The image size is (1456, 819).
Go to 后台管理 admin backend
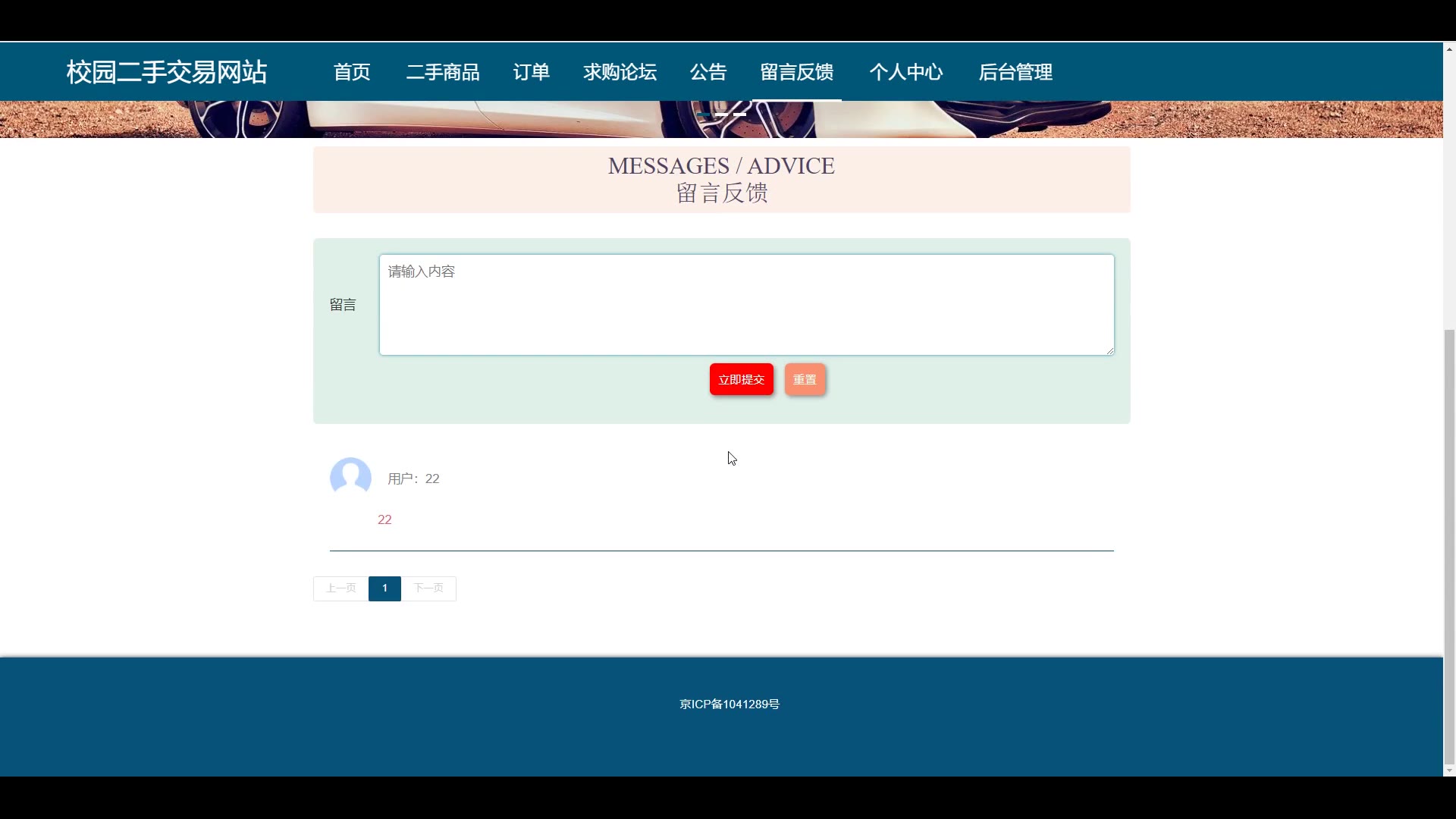[x=1015, y=72]
